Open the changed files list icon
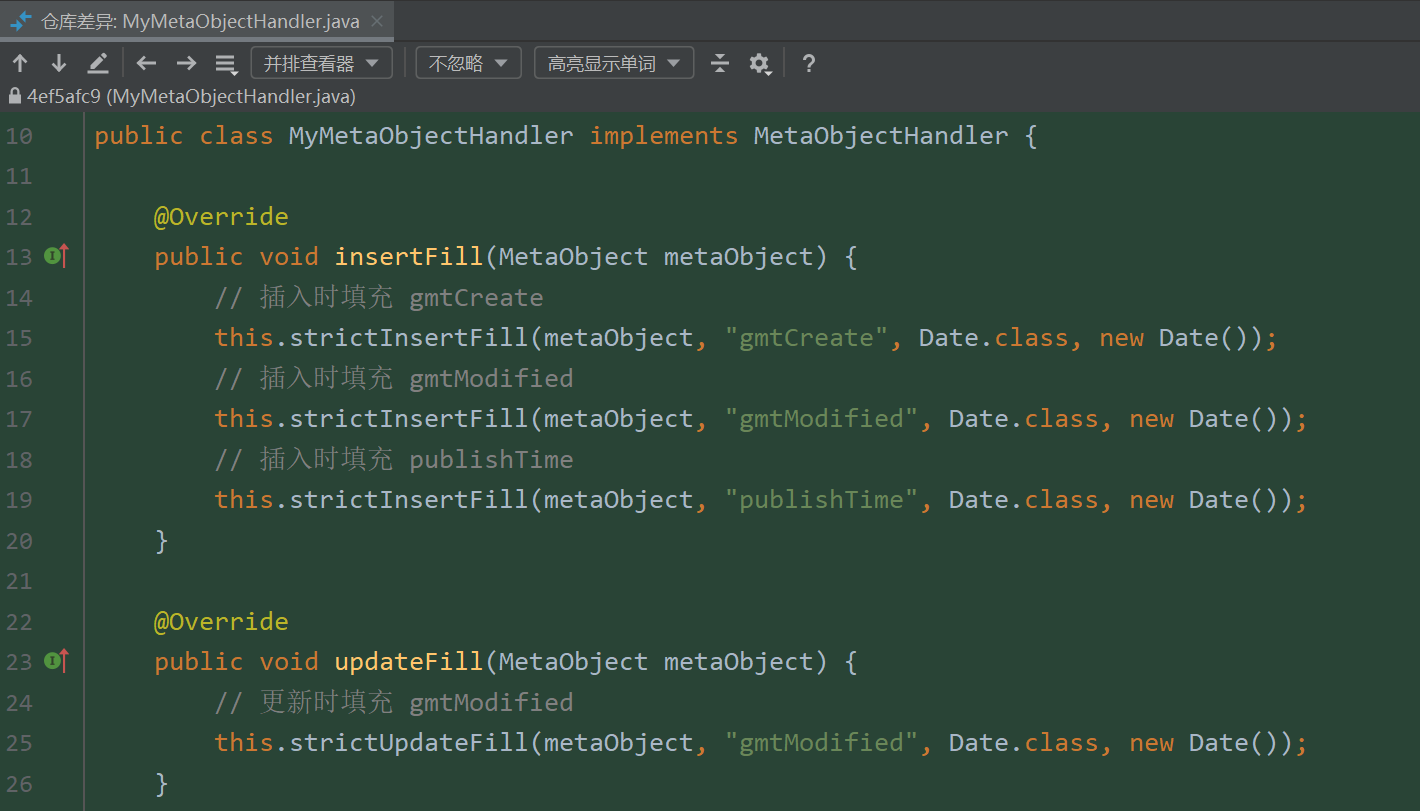 [226, 64]
